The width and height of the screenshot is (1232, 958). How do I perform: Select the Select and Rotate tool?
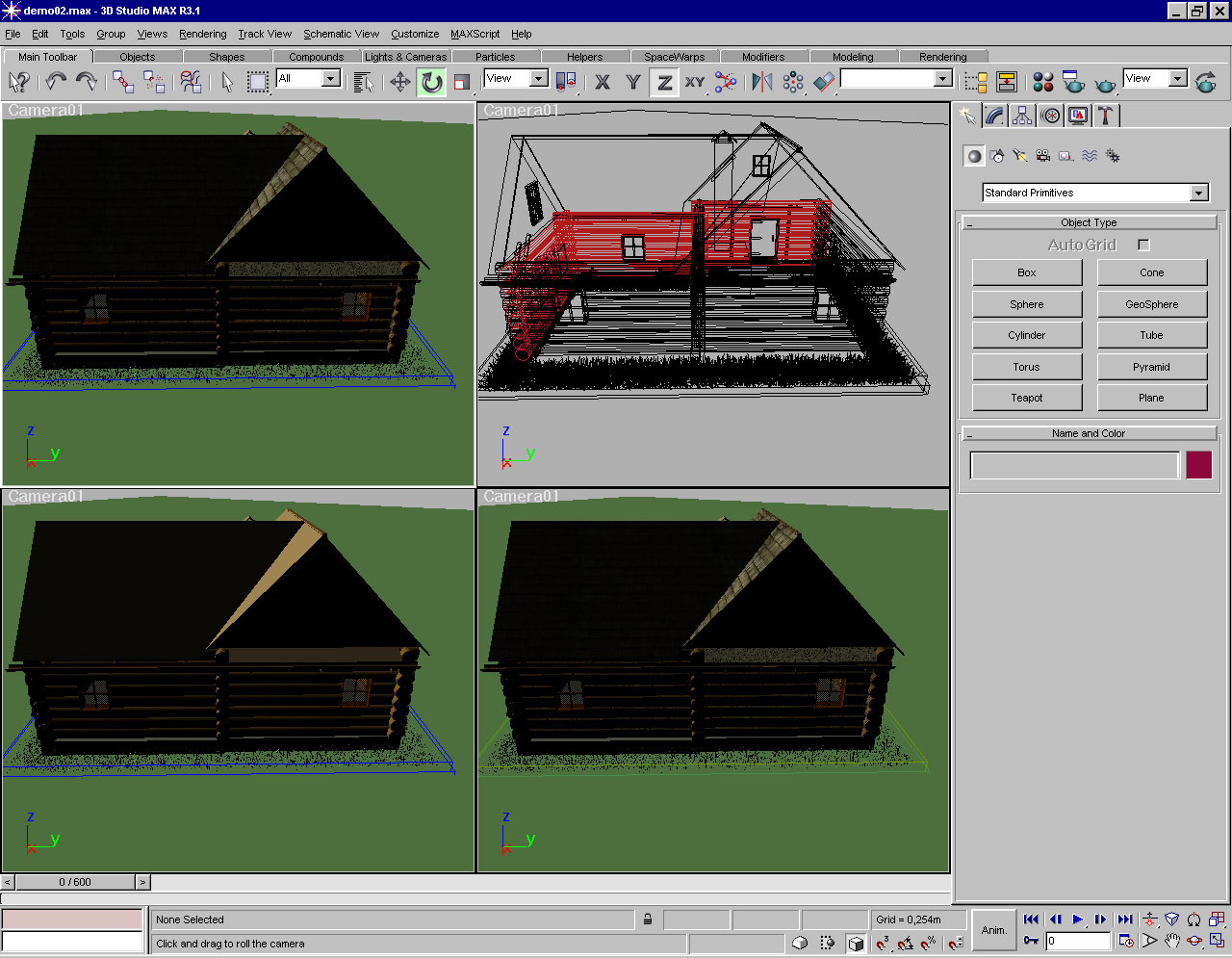tap(431, 83)
